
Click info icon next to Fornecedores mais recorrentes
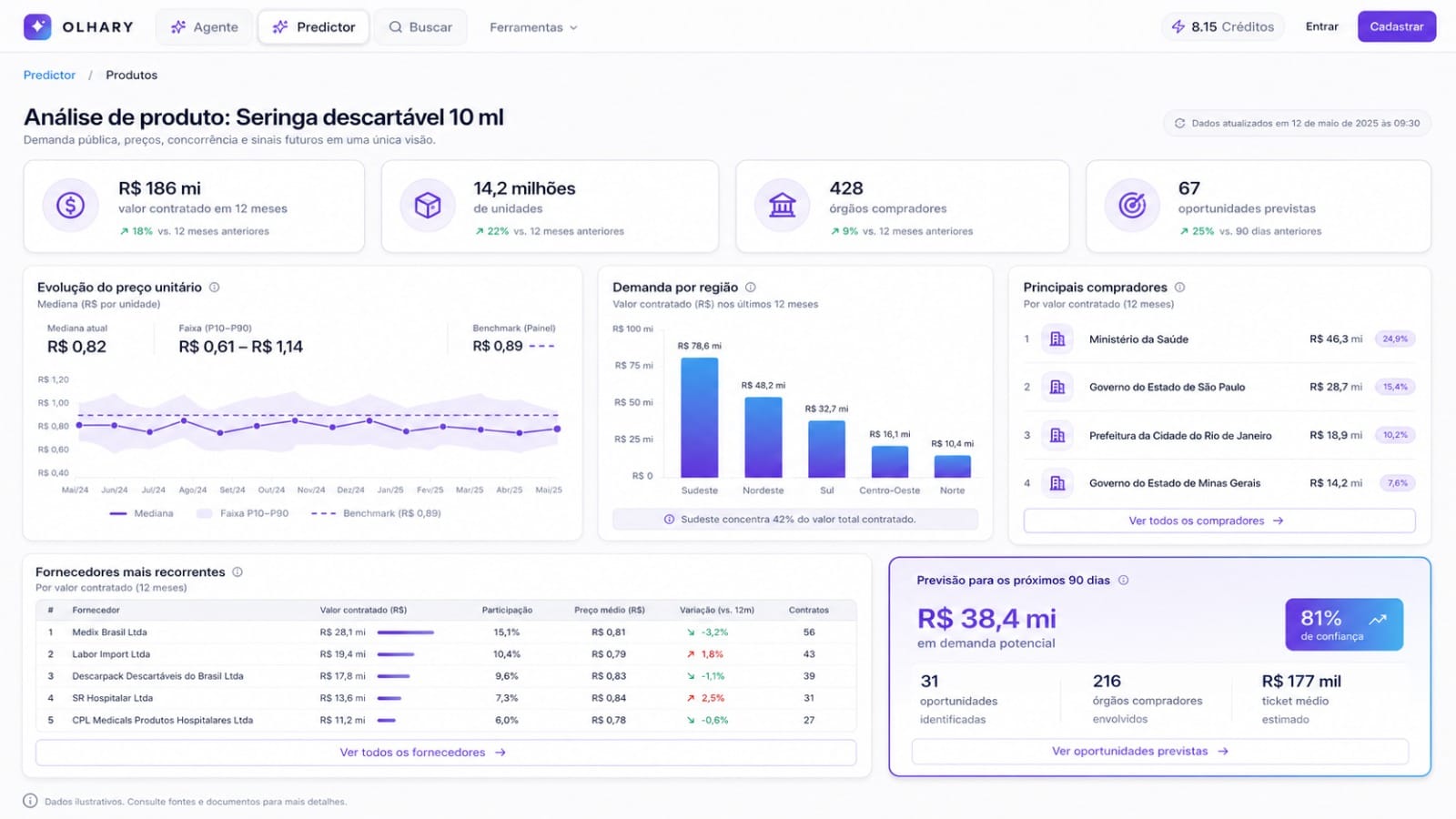238,572
